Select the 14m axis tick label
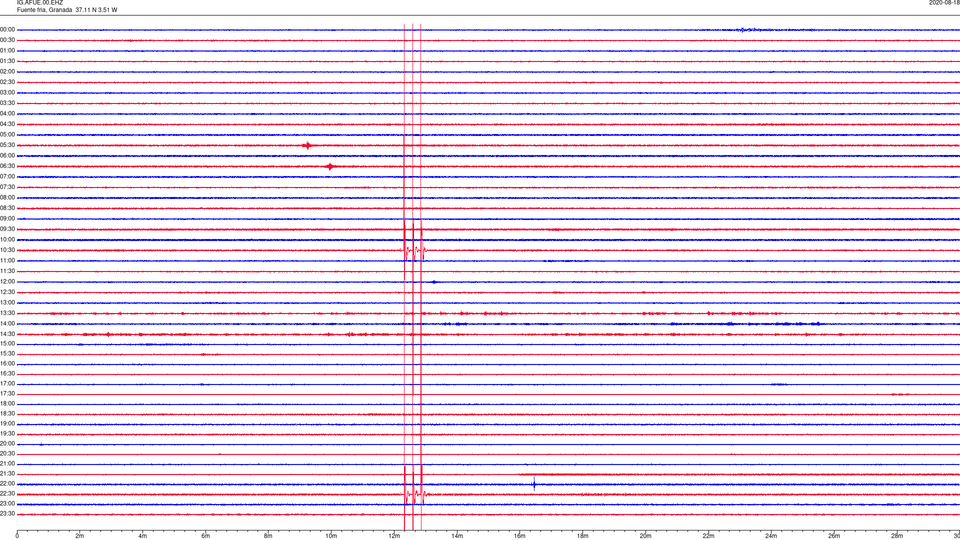 click(x=457, y=536)
